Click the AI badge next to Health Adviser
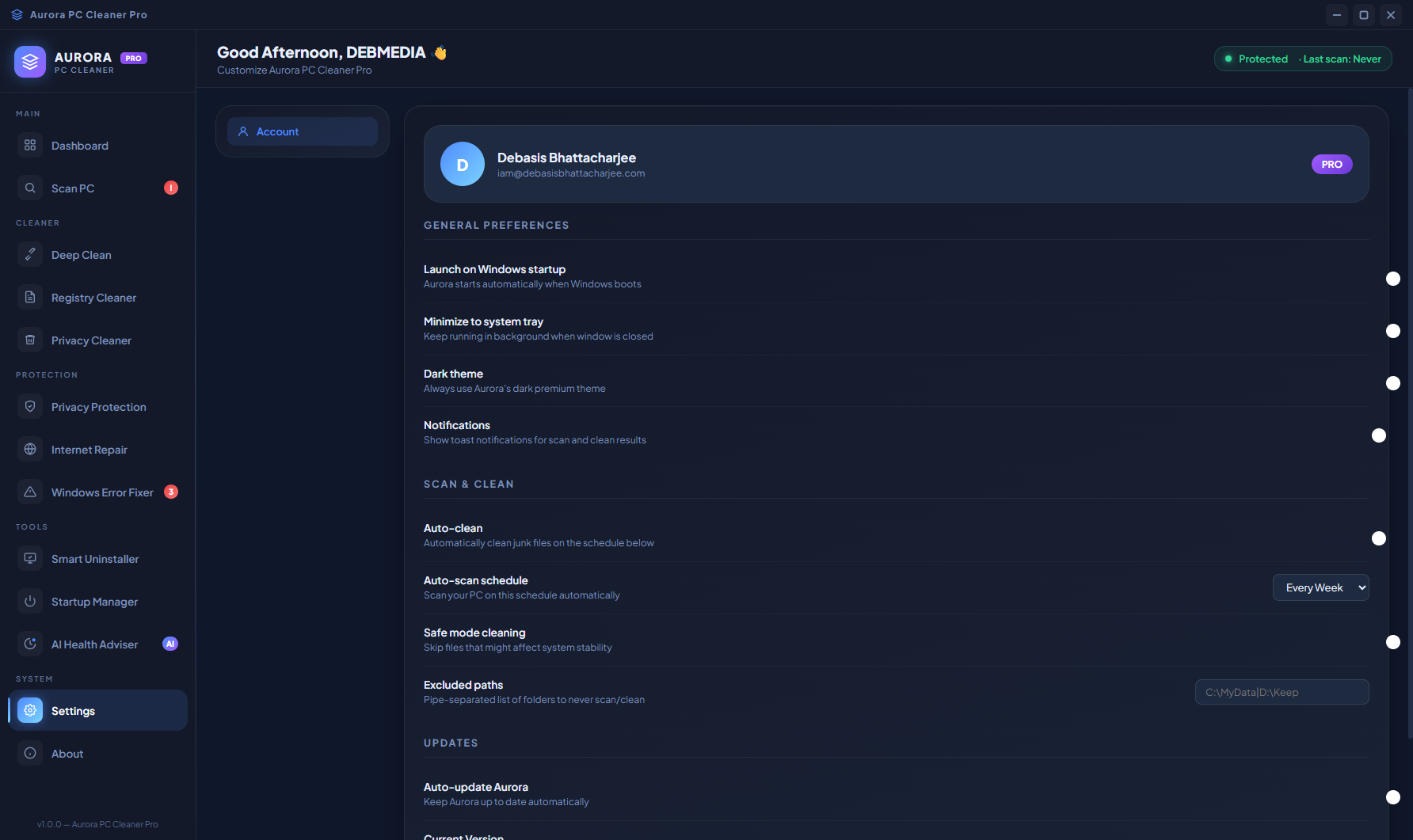Viewport: 1413px width, 840px height. click(170, 644)
